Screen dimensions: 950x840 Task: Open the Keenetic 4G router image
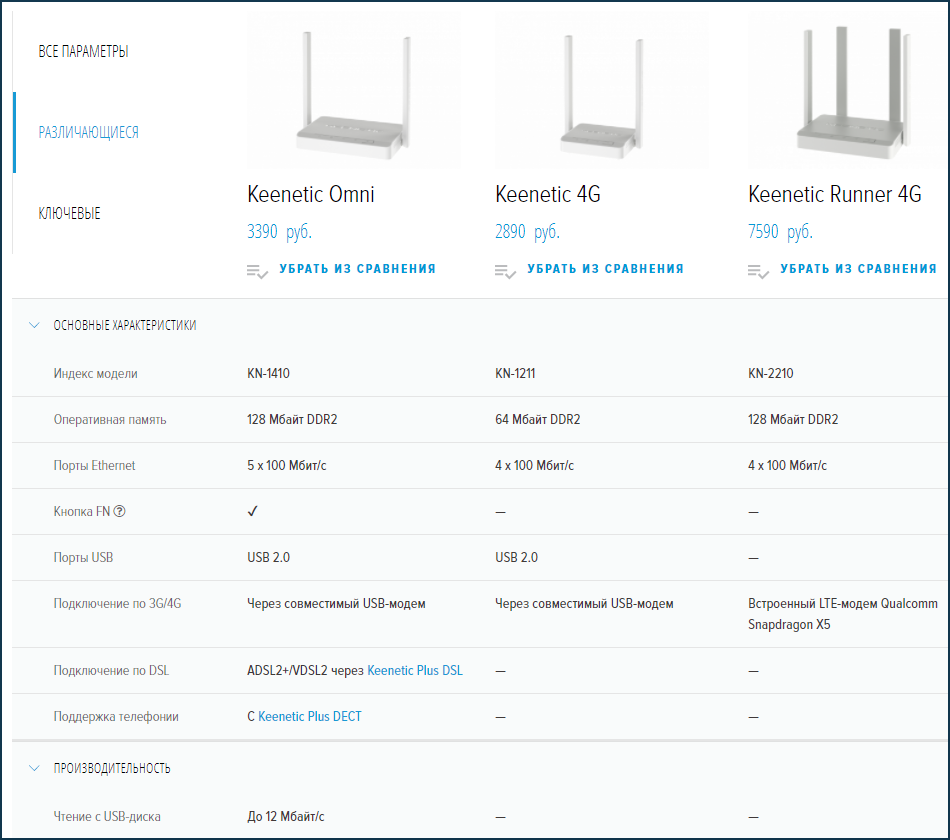(601, 95)
